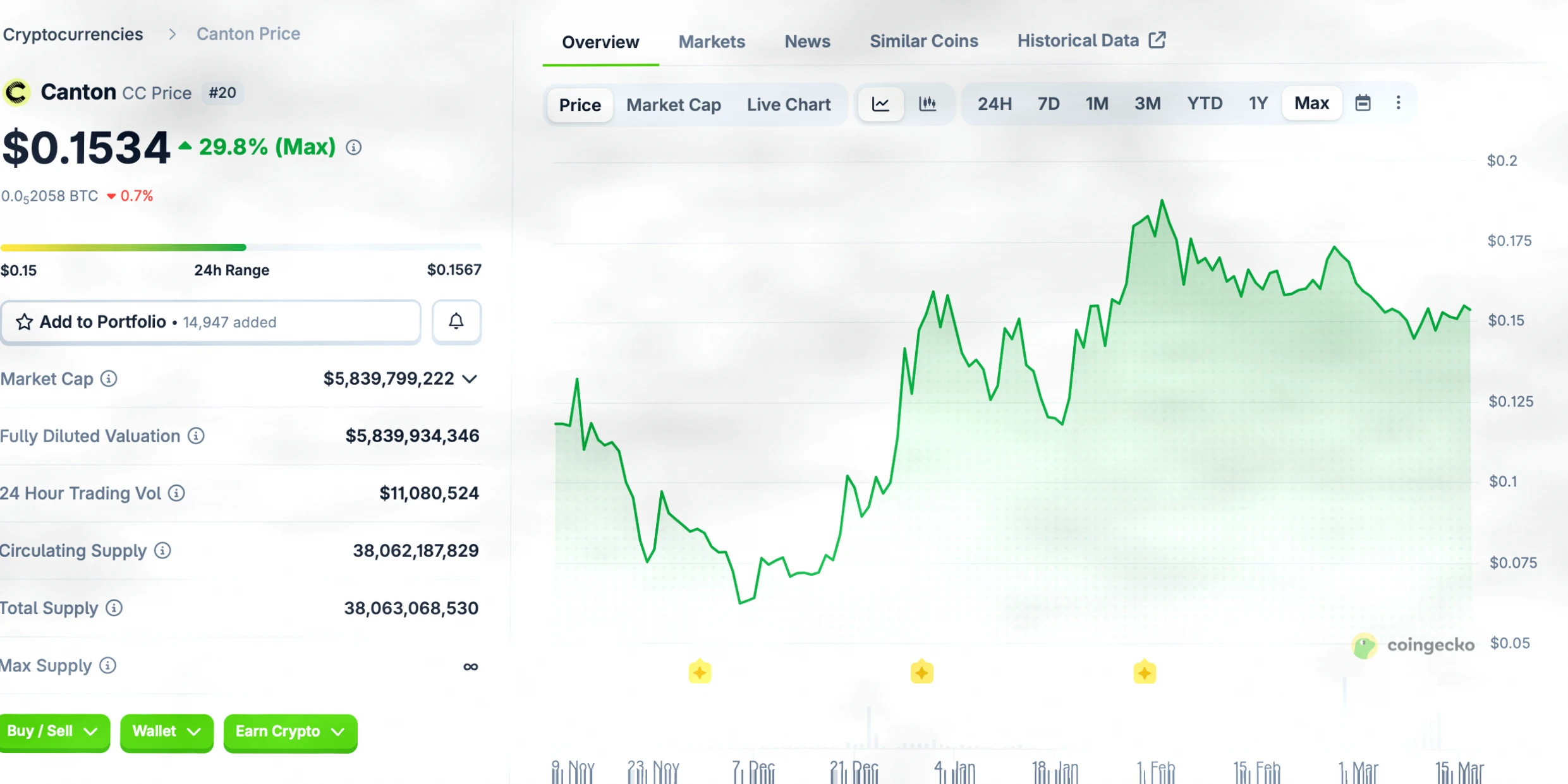
Task: Click the star icon in Add to Portfolio
Action: pos(24,322)
